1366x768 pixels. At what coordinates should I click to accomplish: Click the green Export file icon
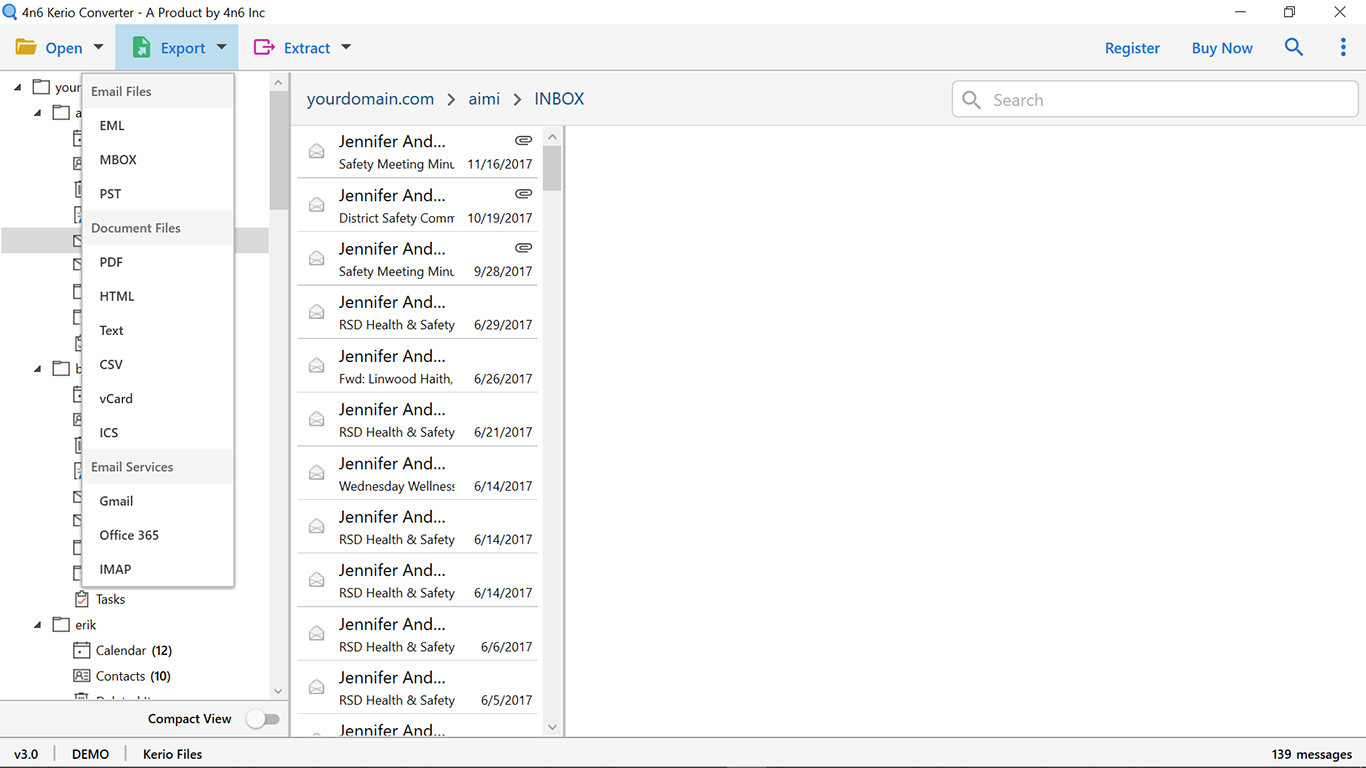(x=142, y=47)
